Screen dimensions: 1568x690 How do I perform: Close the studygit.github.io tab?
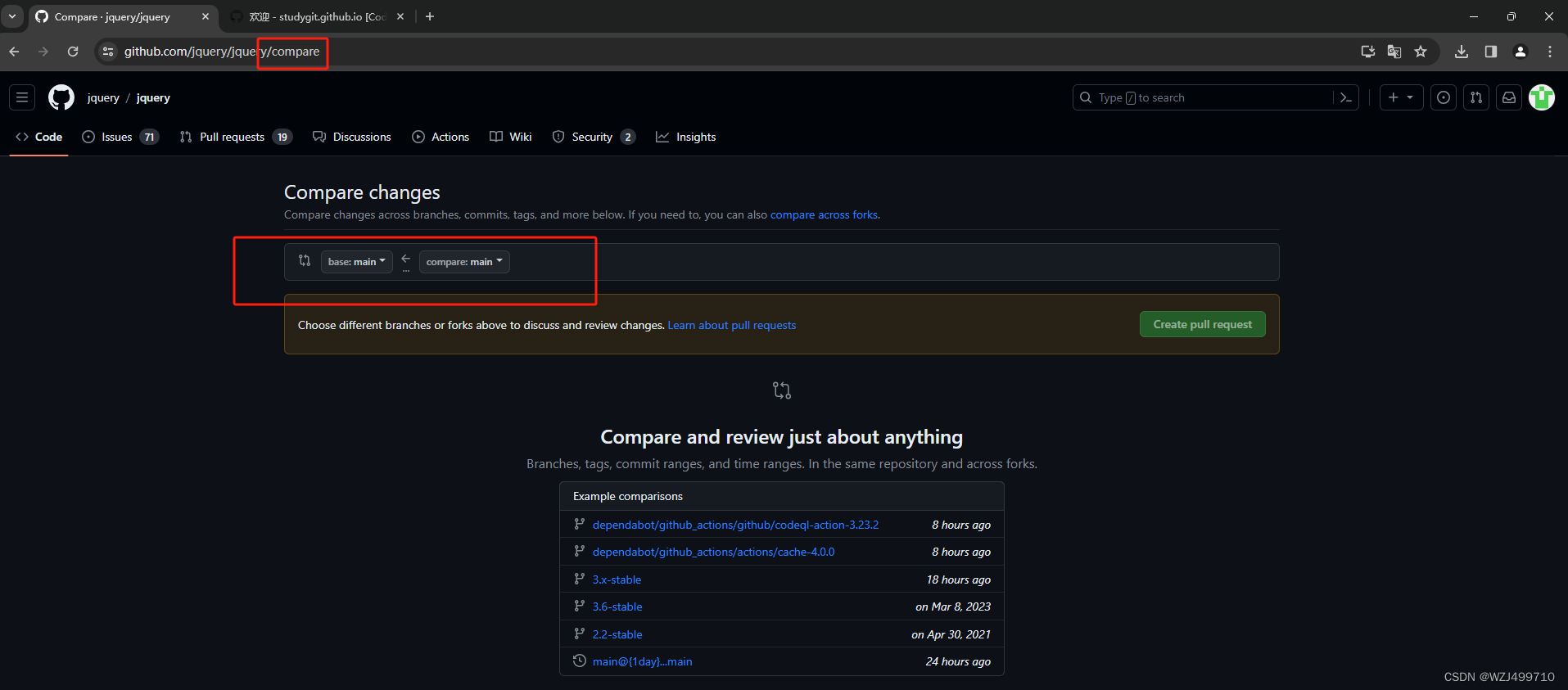pos(400,16)
